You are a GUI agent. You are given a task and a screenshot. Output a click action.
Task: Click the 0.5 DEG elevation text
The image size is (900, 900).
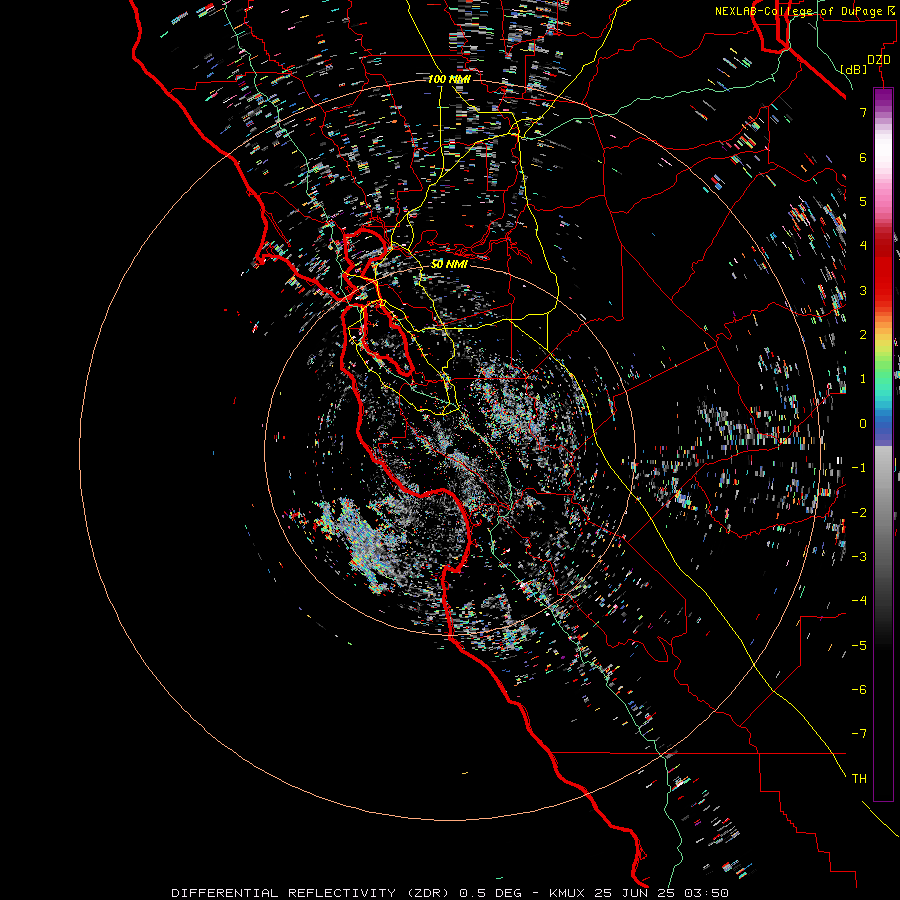(490, 893)
